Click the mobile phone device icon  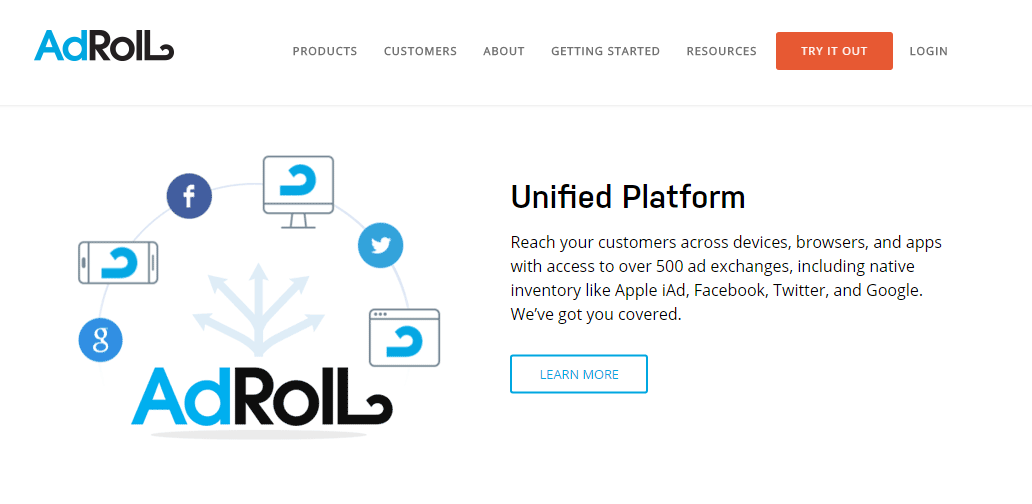coord(118,263)
